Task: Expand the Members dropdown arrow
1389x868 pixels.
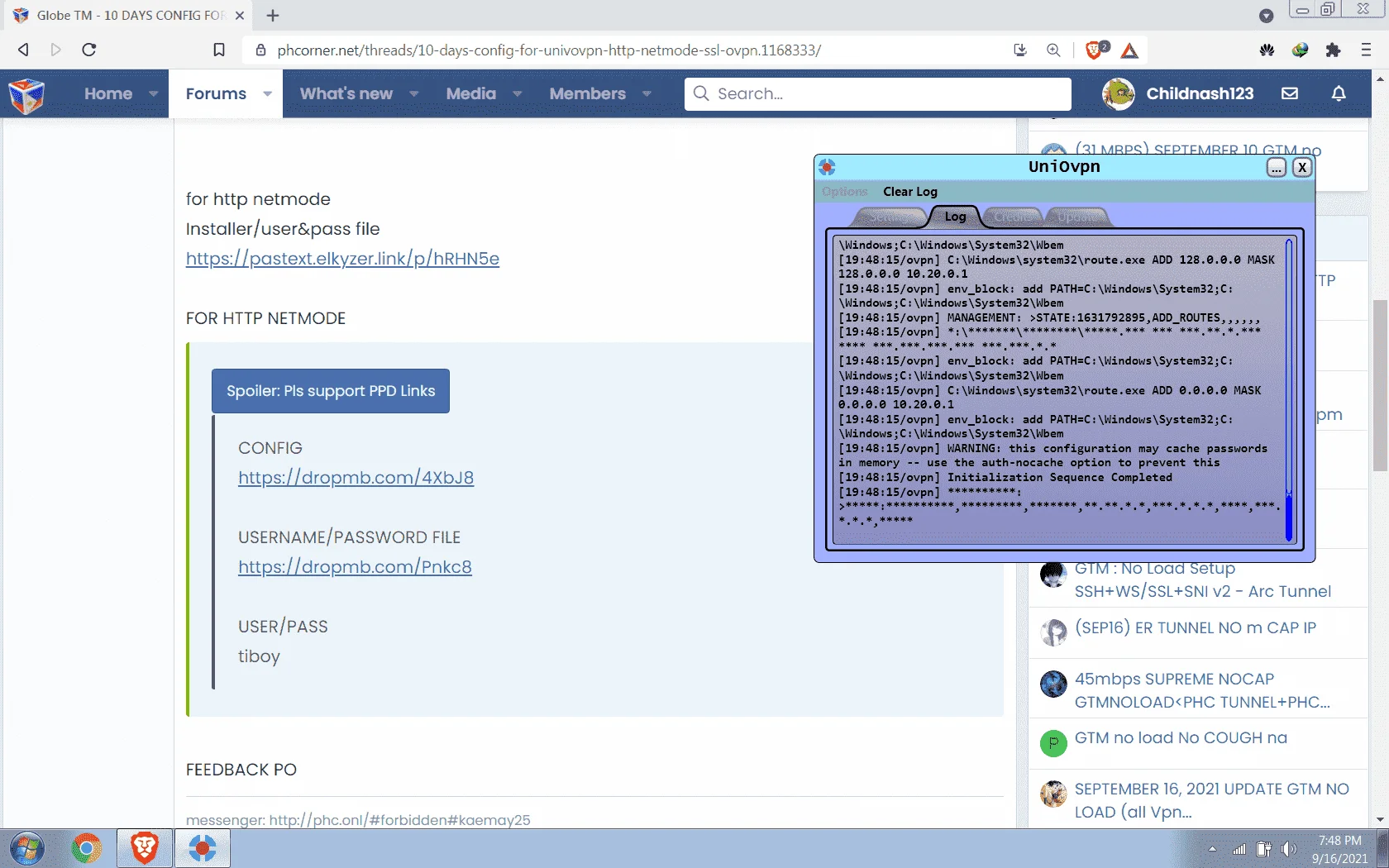Action: [647, 94]
